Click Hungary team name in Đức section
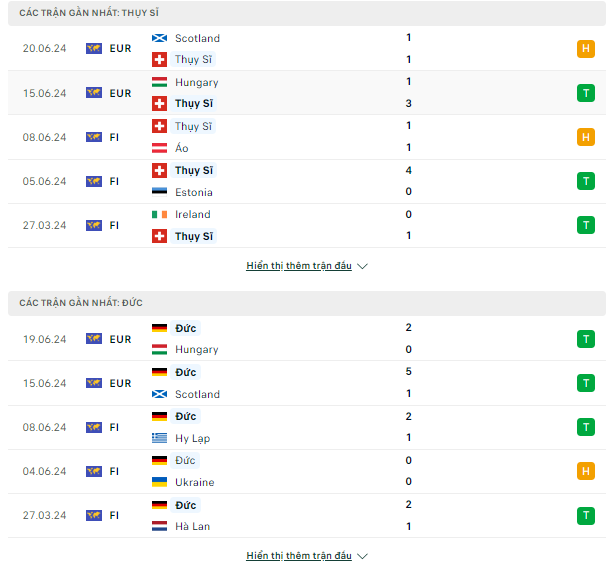 coord(197,349)
